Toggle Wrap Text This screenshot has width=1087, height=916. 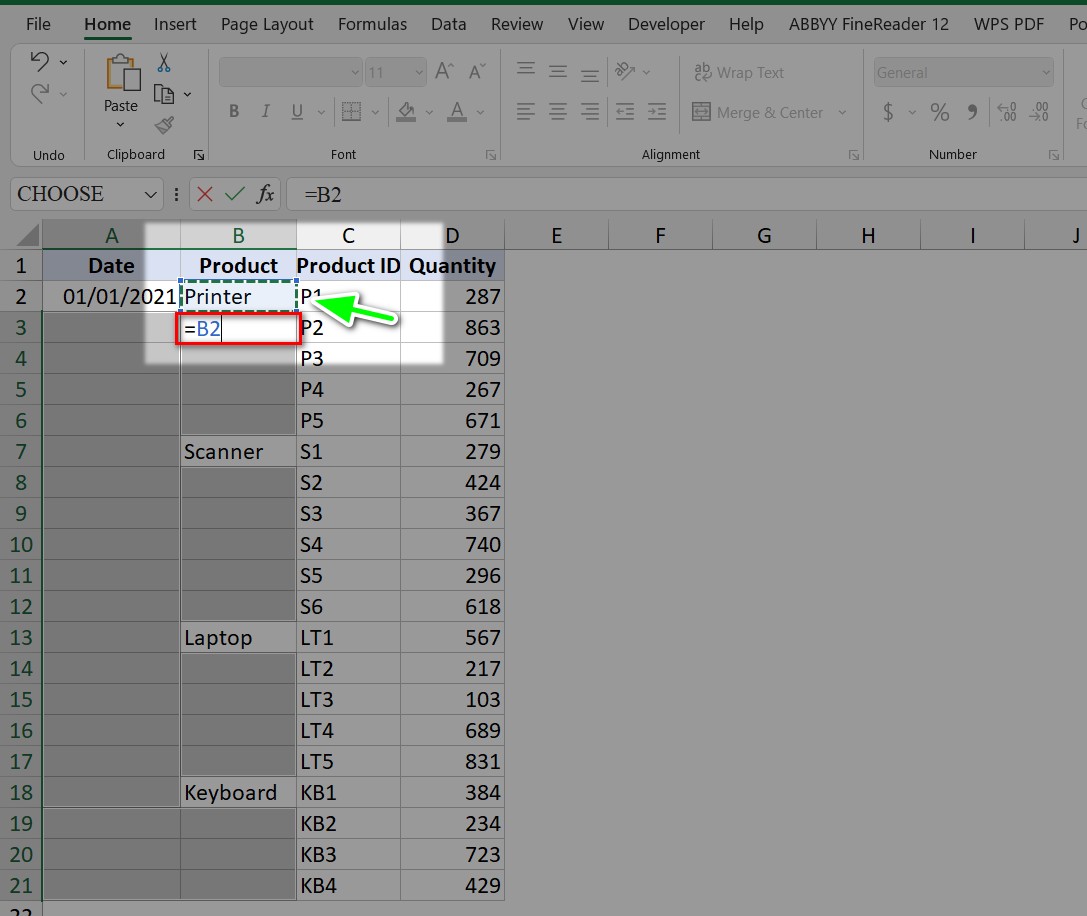[x=739, y=72]
